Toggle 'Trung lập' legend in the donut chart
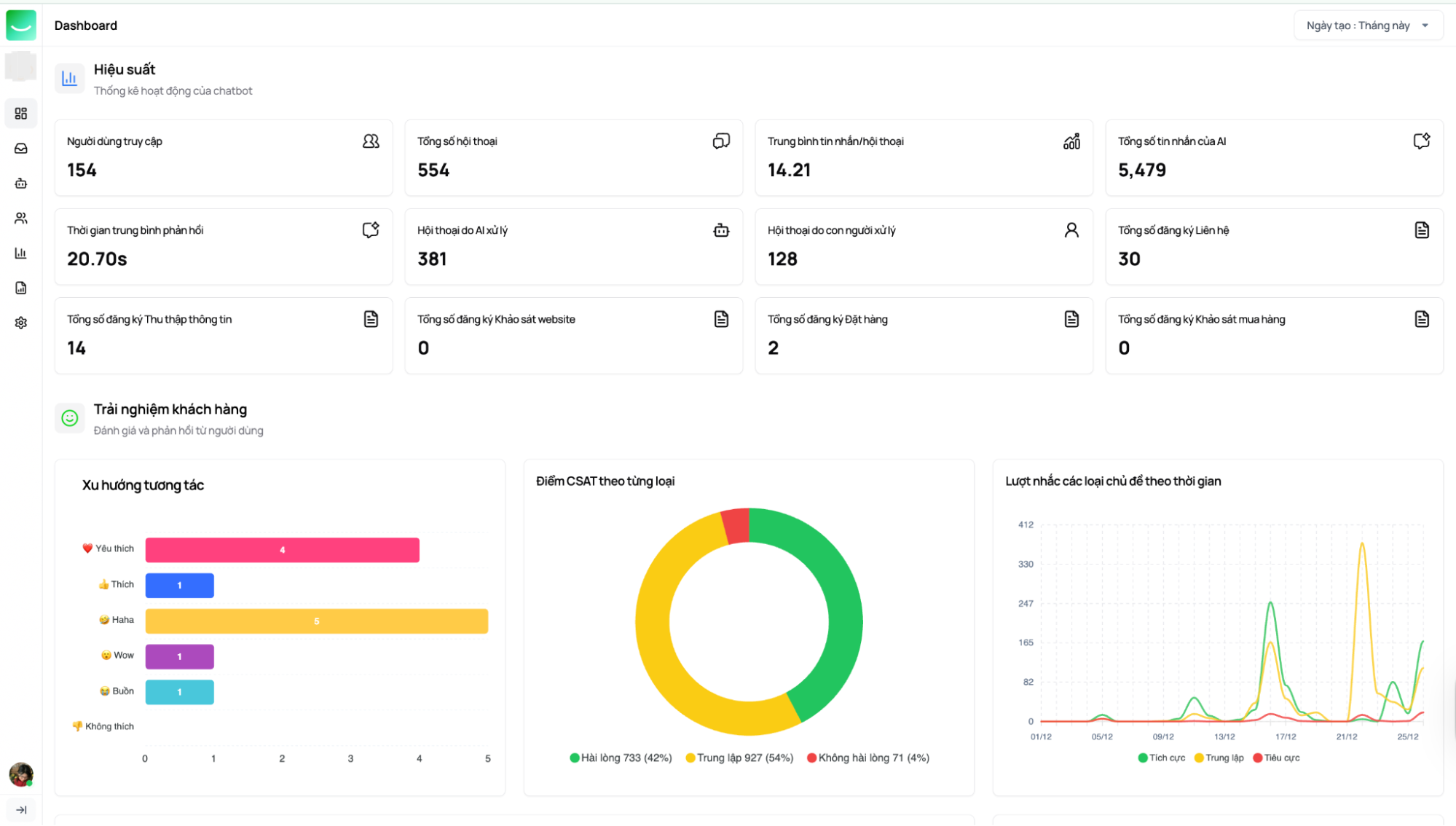Viewport: 1456px width, 826px height. [x=739, y=758]
